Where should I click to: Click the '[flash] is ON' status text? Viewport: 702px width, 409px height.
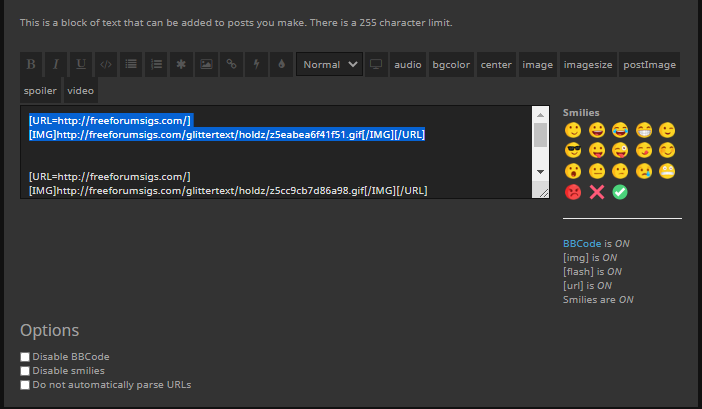[592, 272]
